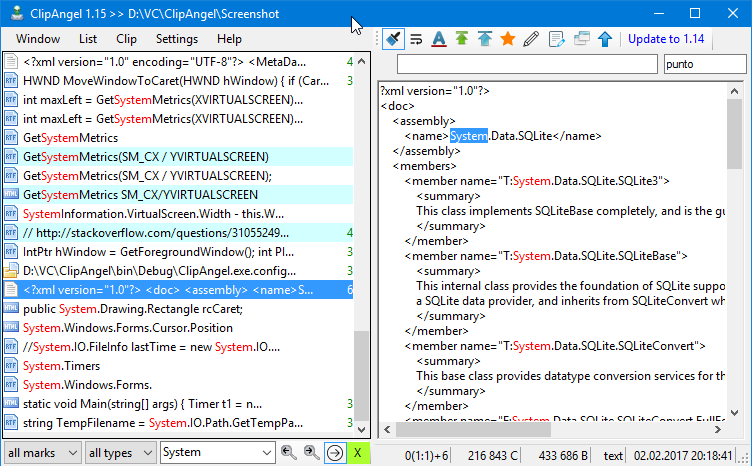Click the highlighted 'System' word in preview
This screenshot has height=466, width=752.
point(469,136)
